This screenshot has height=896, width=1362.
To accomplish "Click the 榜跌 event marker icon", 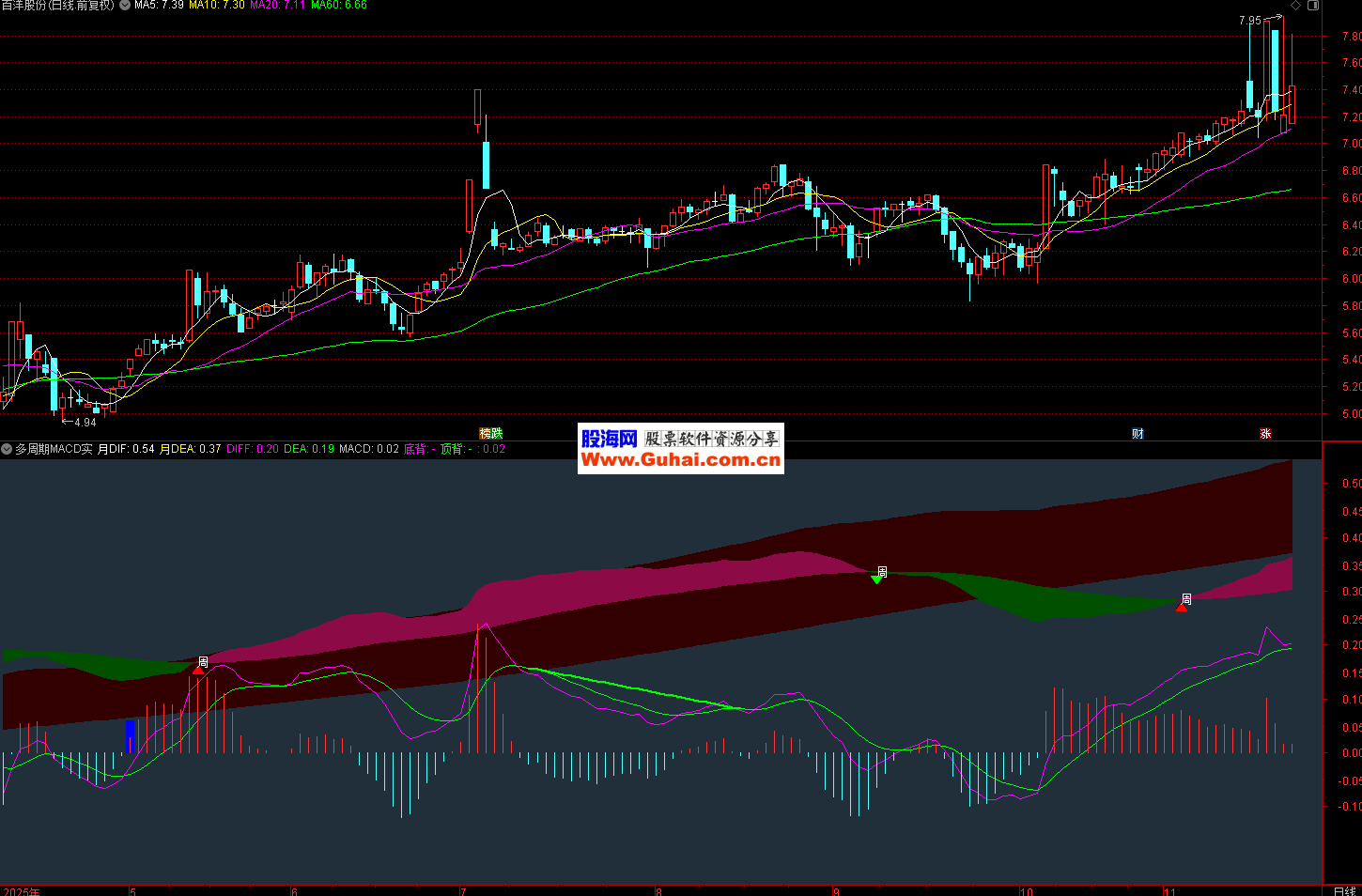I will click(490, 434).
